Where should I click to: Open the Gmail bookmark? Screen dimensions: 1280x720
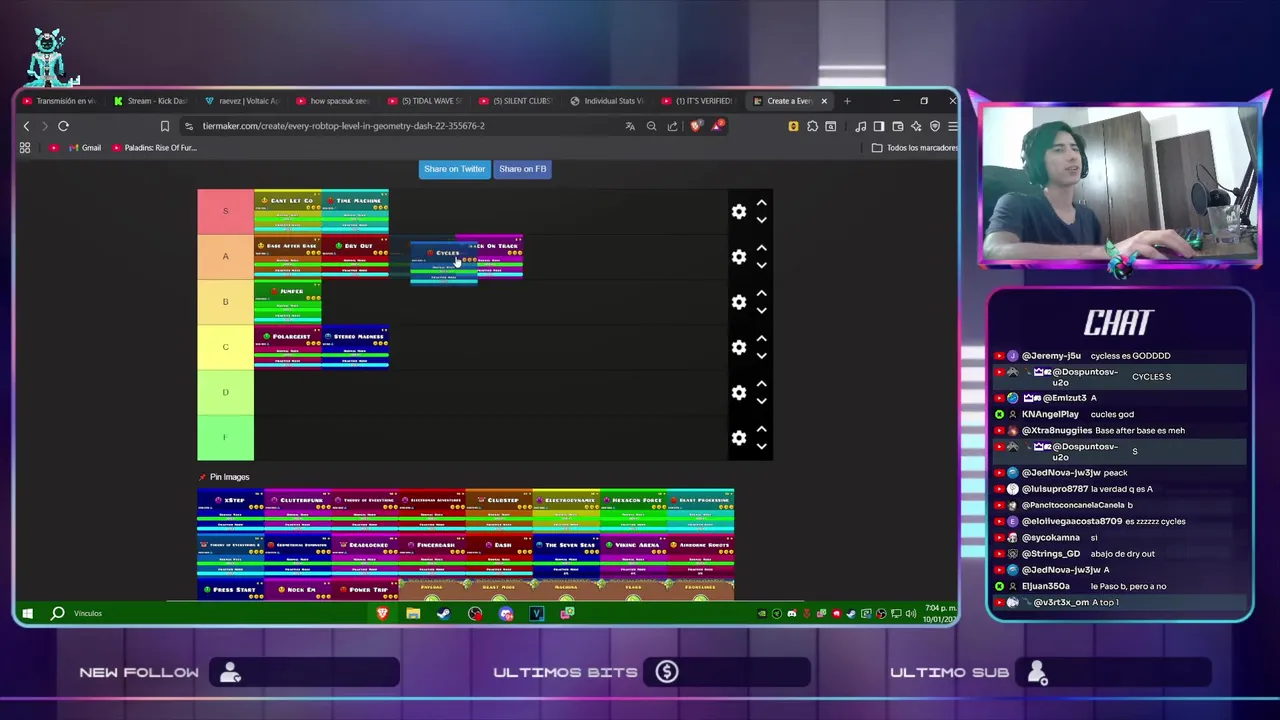point(84,148)
